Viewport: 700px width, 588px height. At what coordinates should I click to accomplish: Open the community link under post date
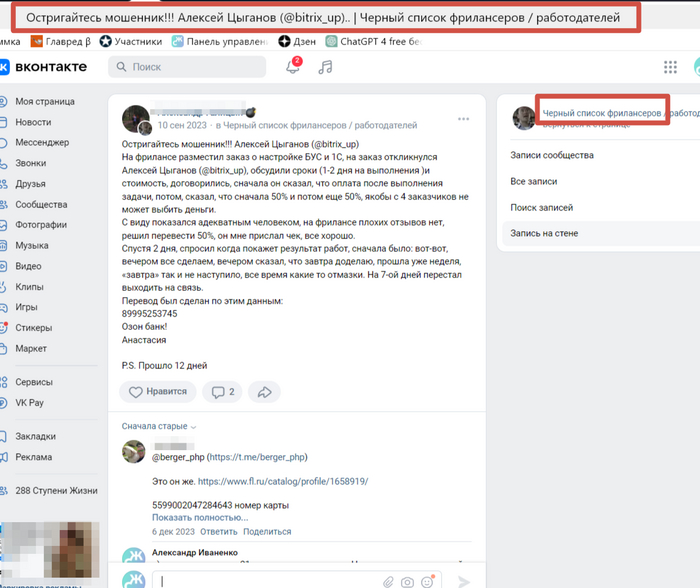point(320,125)
